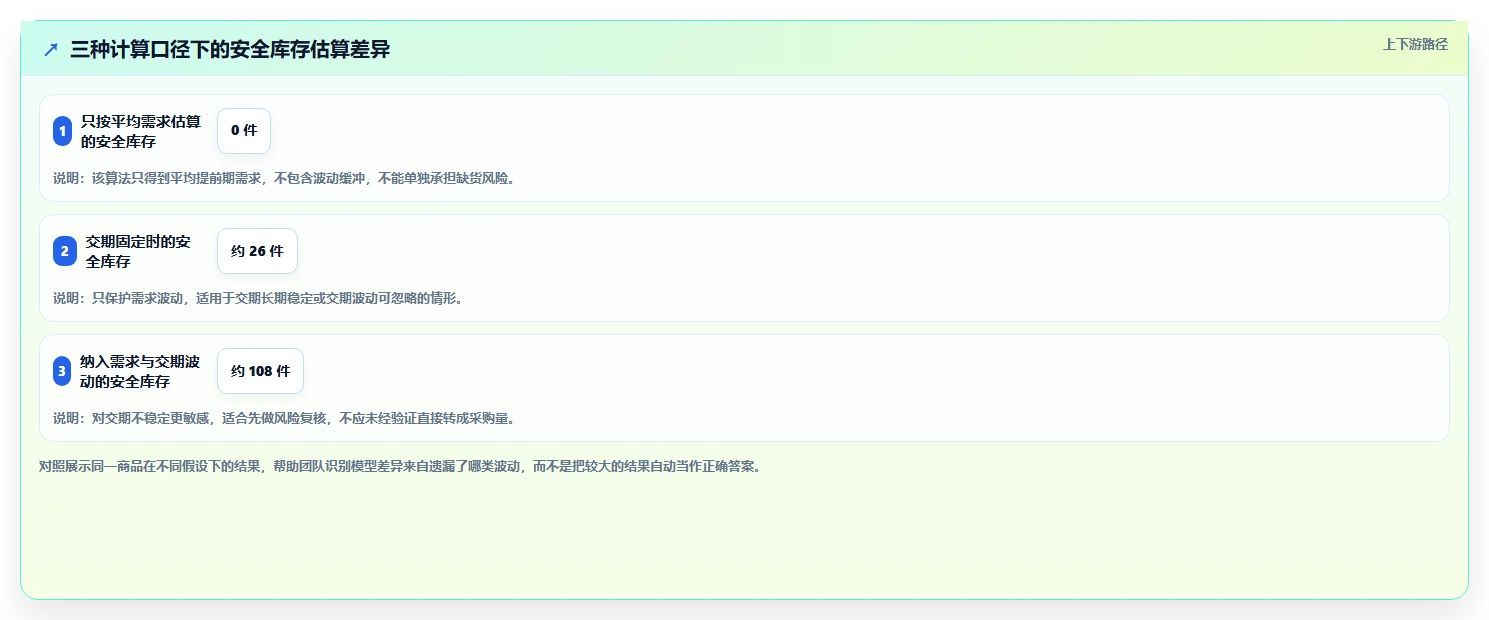This screenshot has height=620, width=1489.
Task: Click the number 1 step badge
Action: (x=62, y=131)
